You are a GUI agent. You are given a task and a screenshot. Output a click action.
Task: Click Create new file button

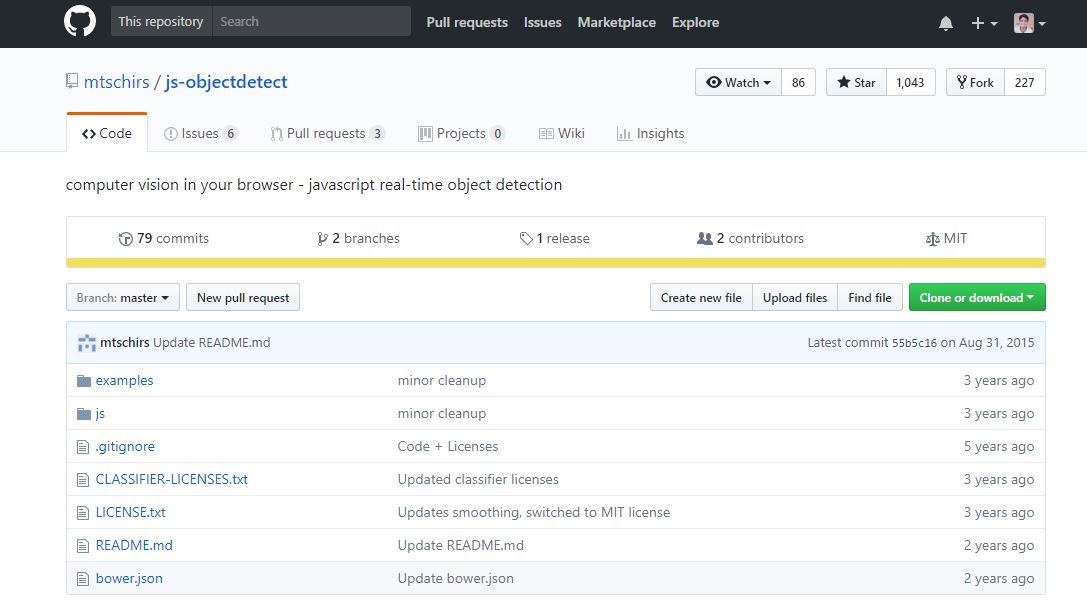click(x=701, y=297)
